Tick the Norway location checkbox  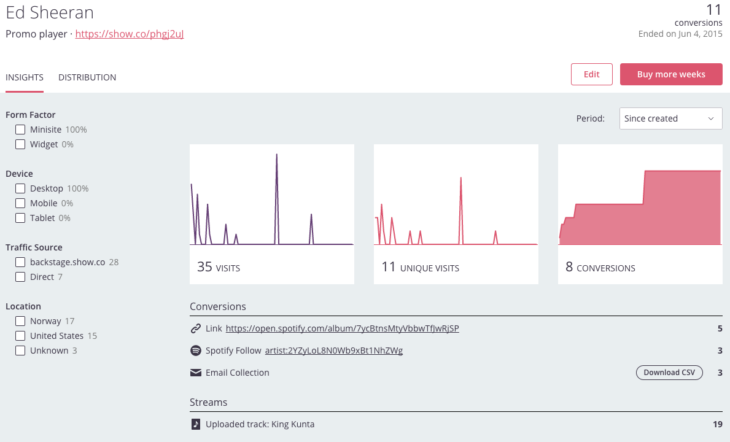point(20,321)
